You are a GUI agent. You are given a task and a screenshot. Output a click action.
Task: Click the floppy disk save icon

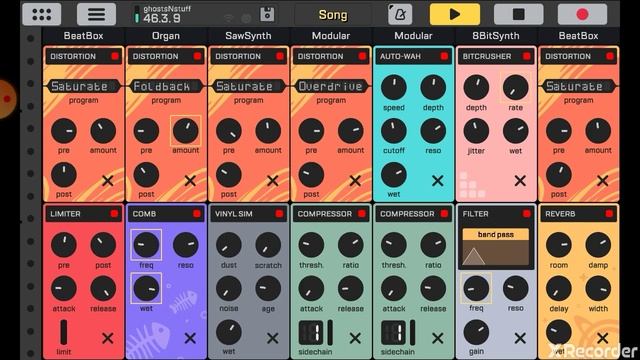click(x=267, y=14)
